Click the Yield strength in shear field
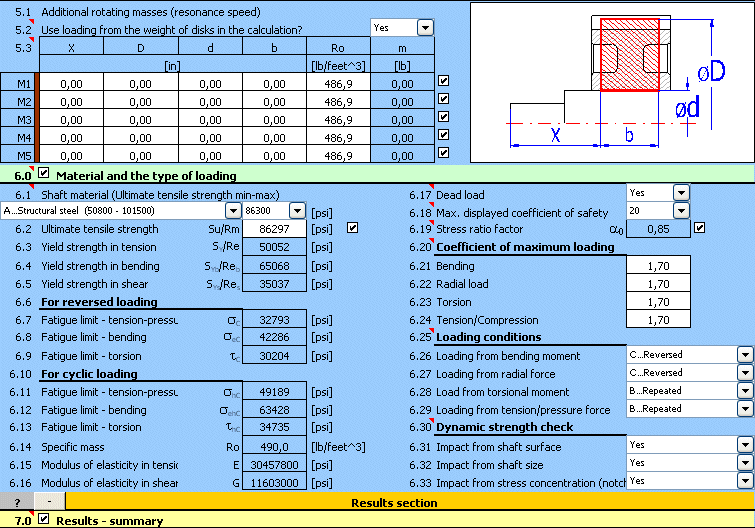 click(274, 284)
